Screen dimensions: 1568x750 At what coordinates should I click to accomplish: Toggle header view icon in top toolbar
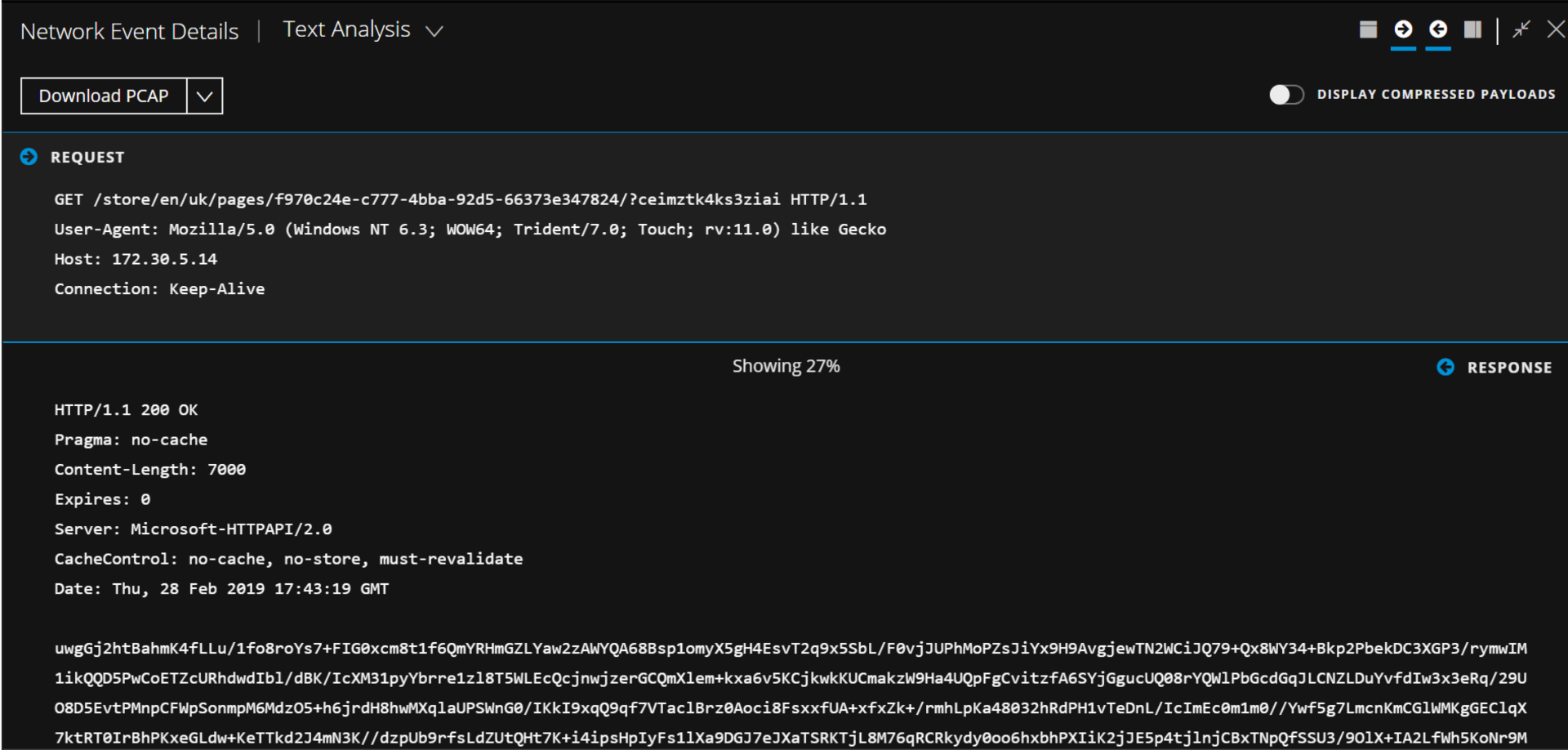click(x=1369, y=30)
